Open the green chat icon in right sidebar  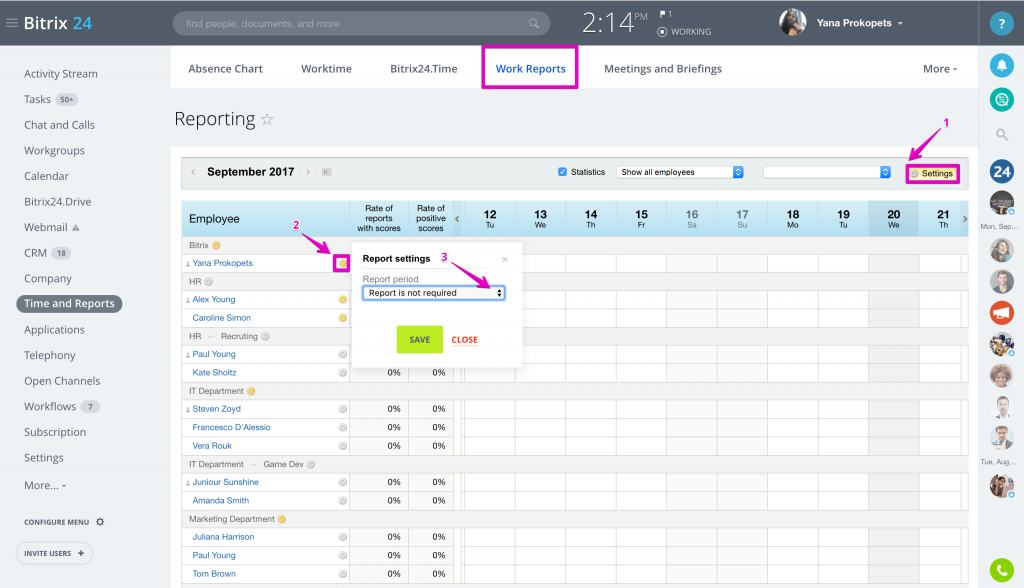coord(1001,99)
